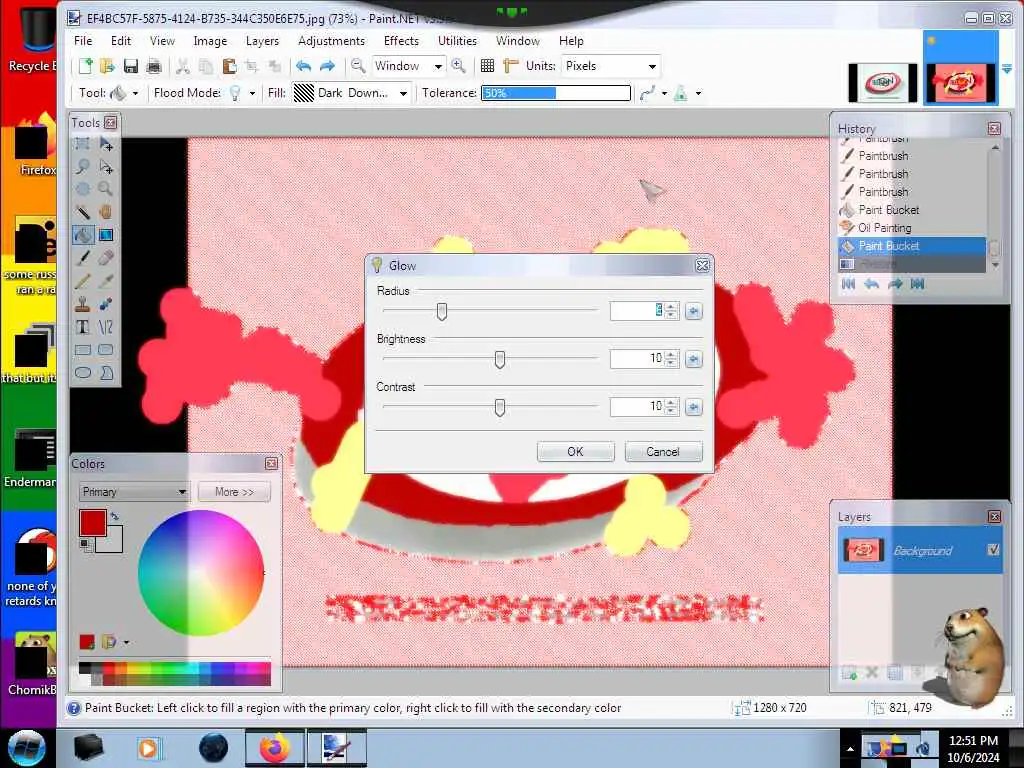The height and width of the screenshot is (768, 1024).
Task: Select the Color Picker tool
Action: 105,281
